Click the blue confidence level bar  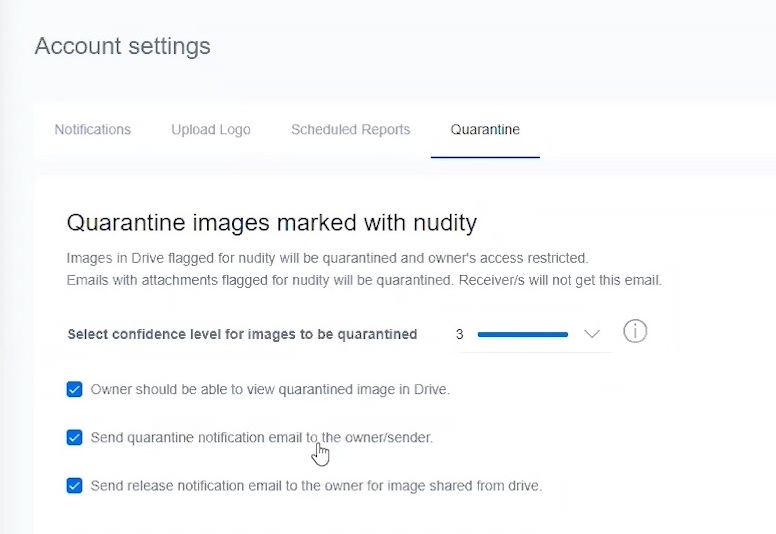tap(523, 335)
